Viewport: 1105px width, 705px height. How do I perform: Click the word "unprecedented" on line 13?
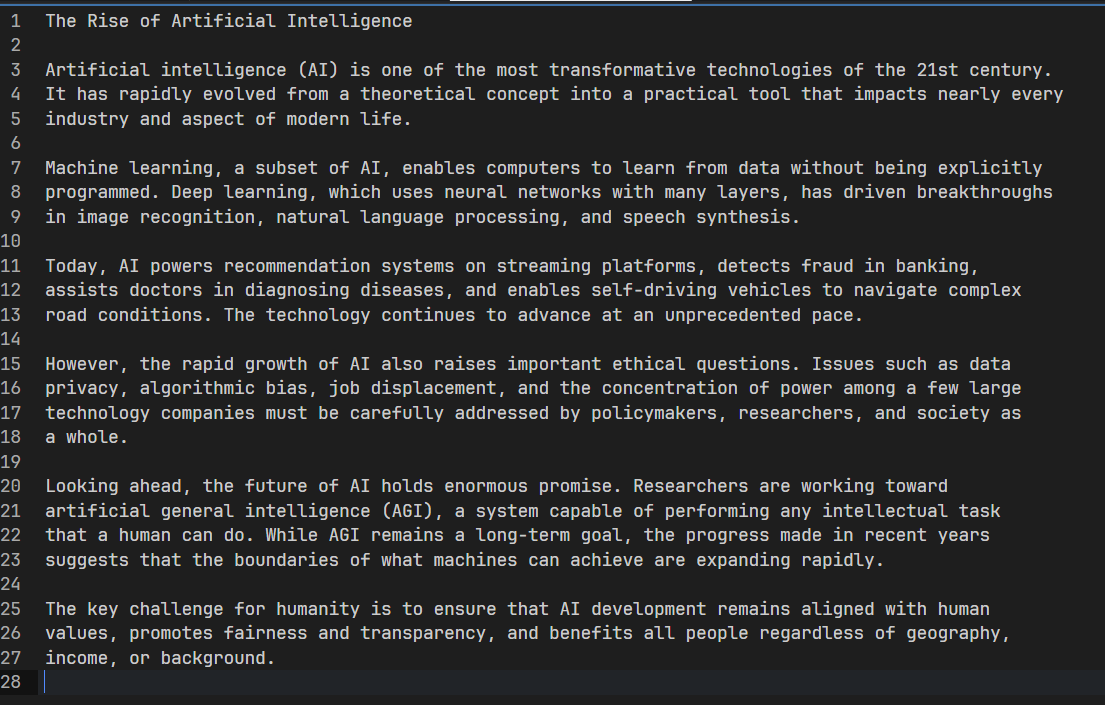click(727, 315)
